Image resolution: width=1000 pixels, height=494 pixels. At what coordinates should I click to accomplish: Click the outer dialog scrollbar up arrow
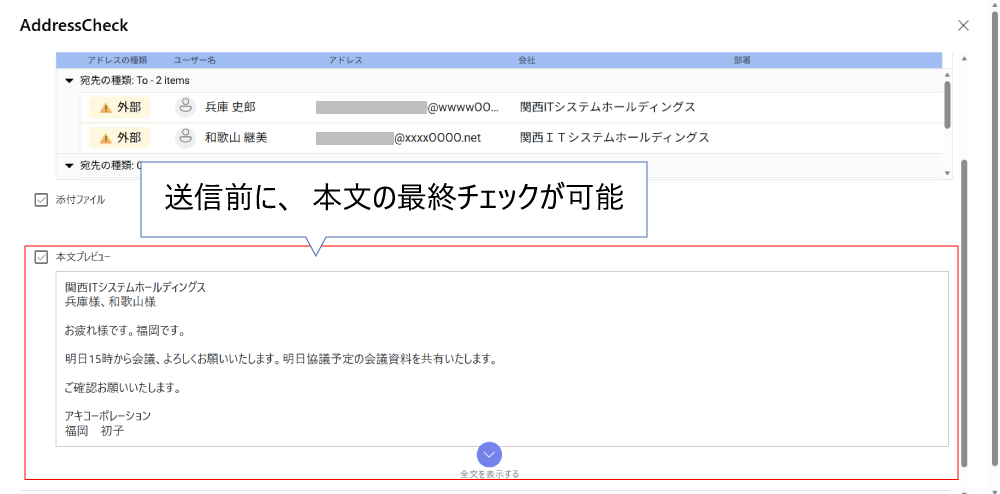point(964,59)
